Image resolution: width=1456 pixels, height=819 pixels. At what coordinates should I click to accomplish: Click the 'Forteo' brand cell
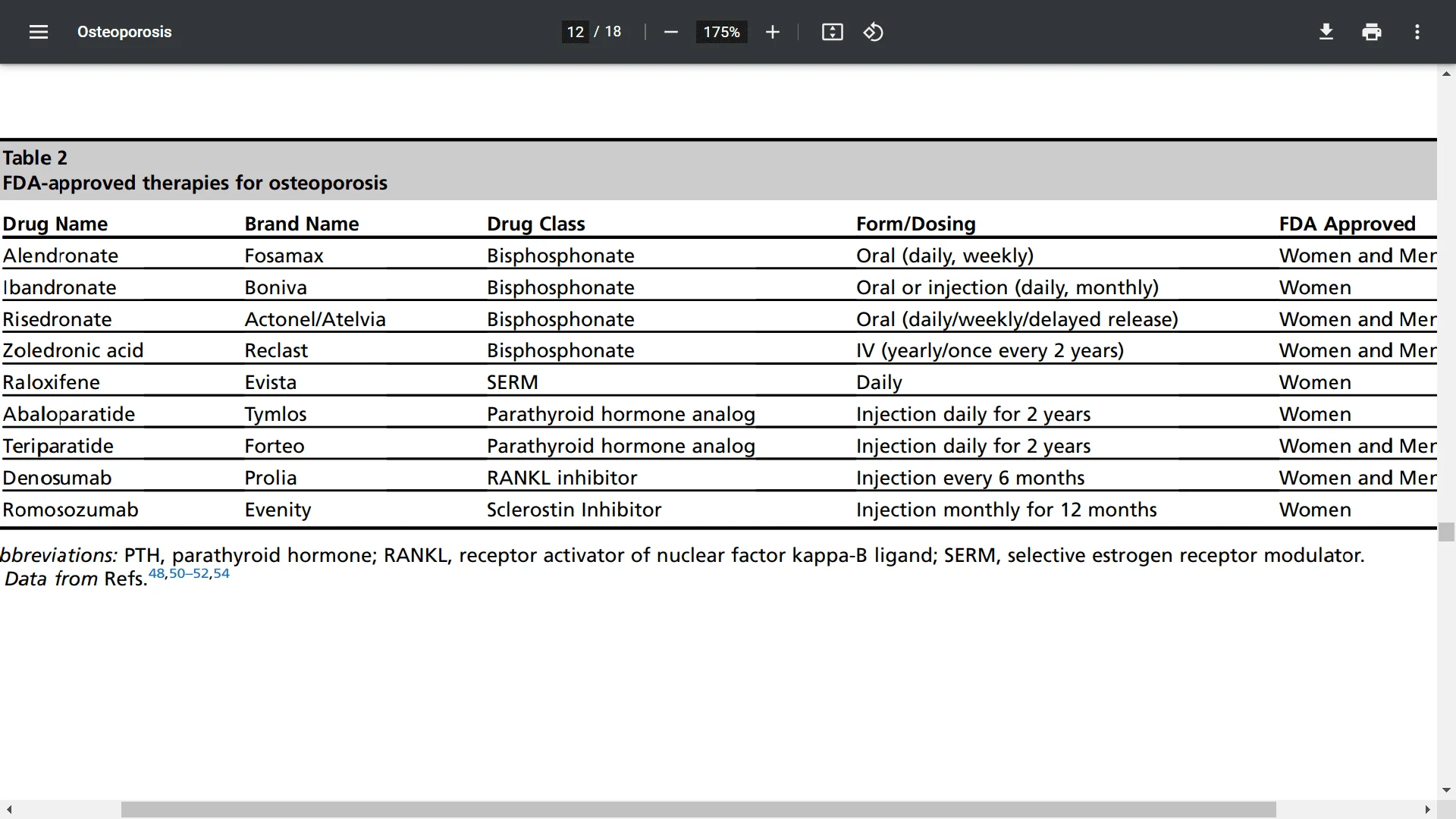point(274,446)
